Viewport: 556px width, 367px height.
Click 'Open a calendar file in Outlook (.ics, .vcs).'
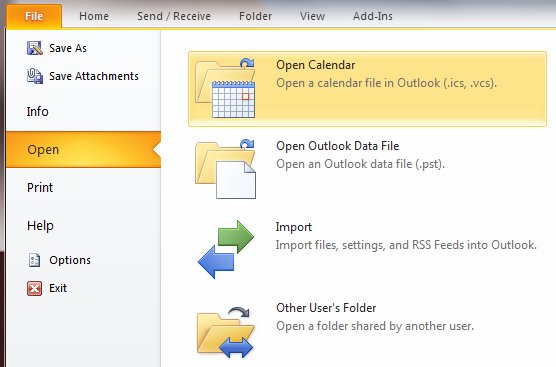tap(387, 83)
